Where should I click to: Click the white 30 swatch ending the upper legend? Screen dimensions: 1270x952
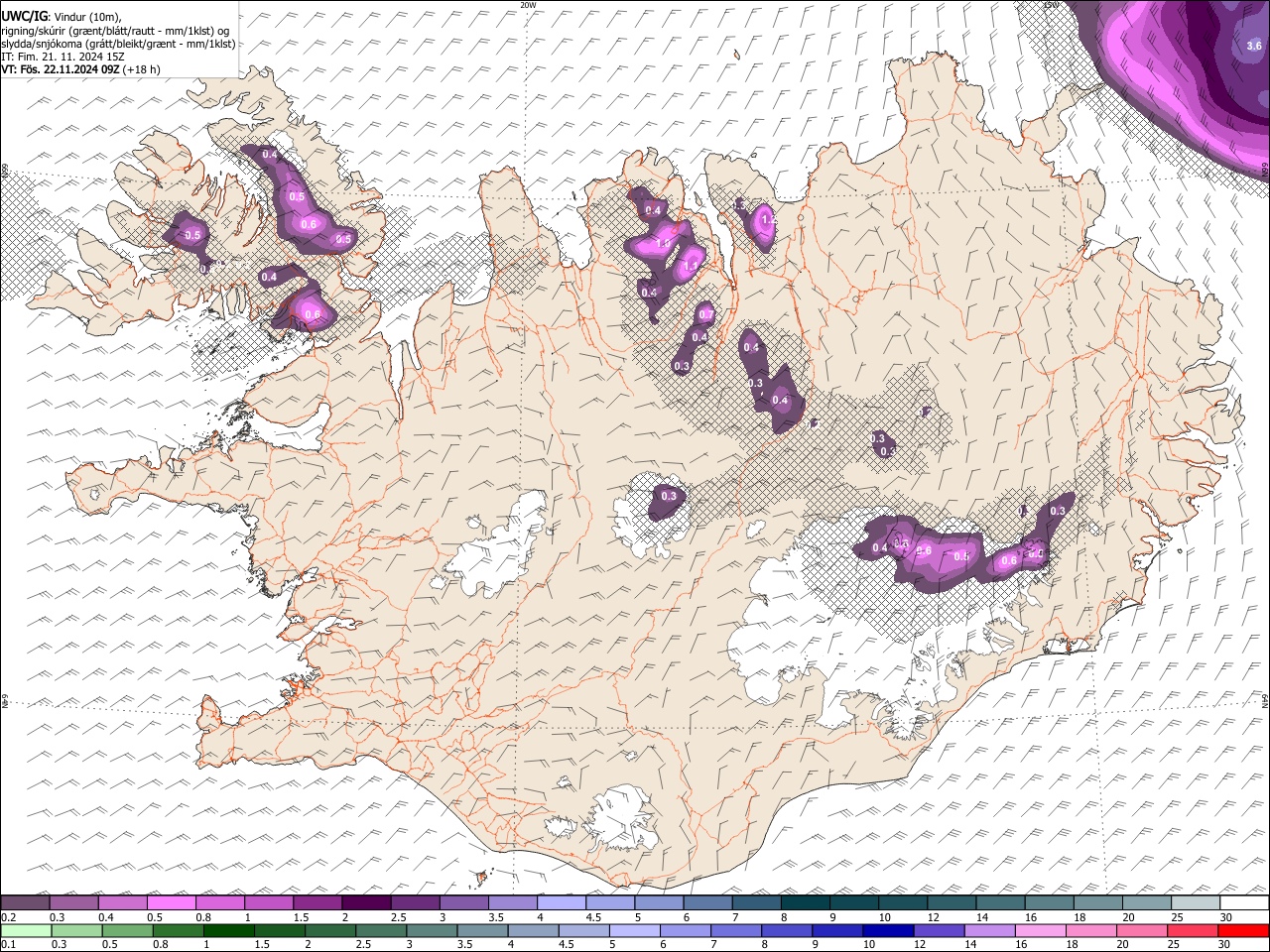click(x=1243, y=903)
